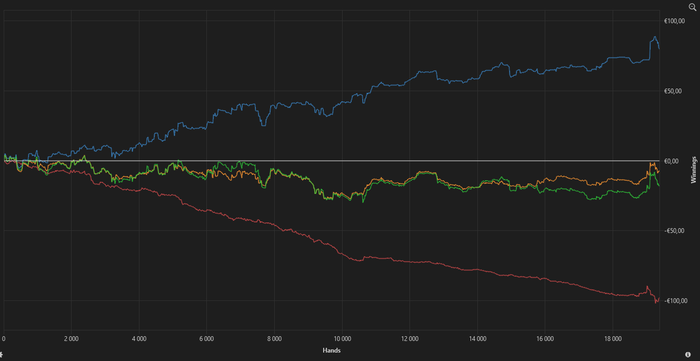Click the zoom out magnifier icon
The image size is (700, 361).
(x=693, y=7)
